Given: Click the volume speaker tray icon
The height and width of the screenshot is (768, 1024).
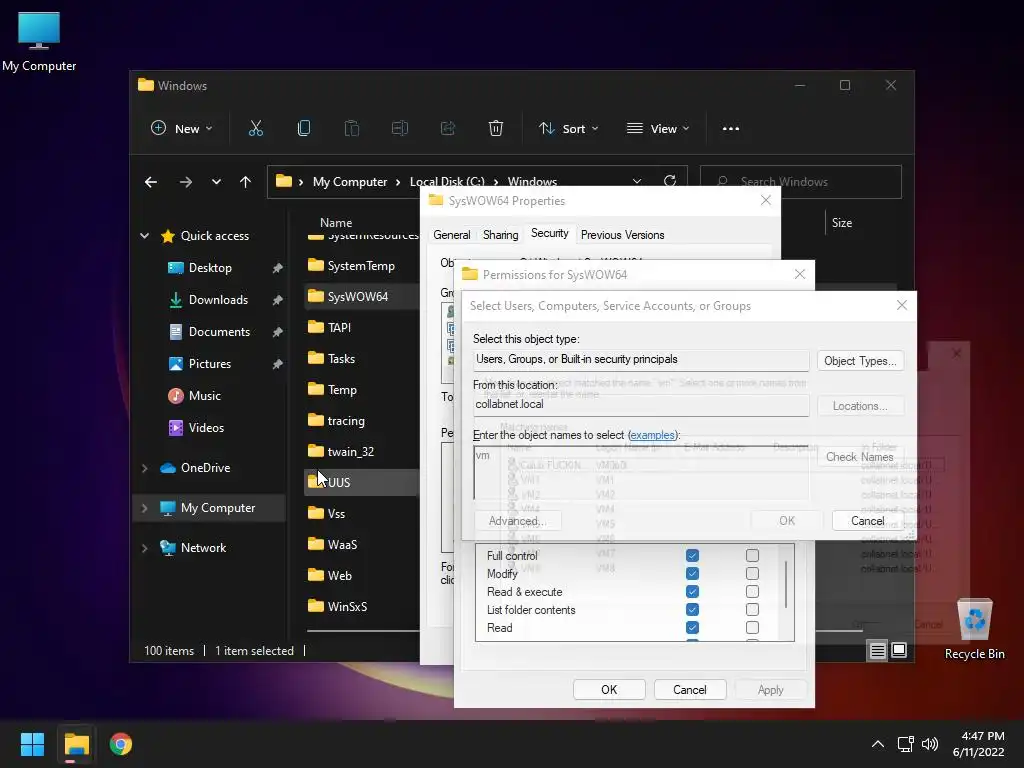Looking at the screenshot, I should (930, 744).
